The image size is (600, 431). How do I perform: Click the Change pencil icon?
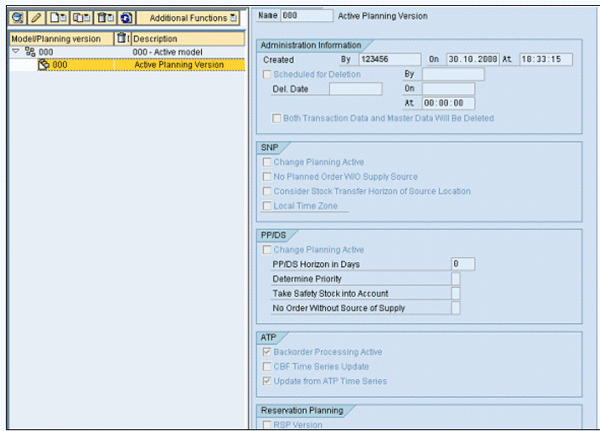pos(34,18)
